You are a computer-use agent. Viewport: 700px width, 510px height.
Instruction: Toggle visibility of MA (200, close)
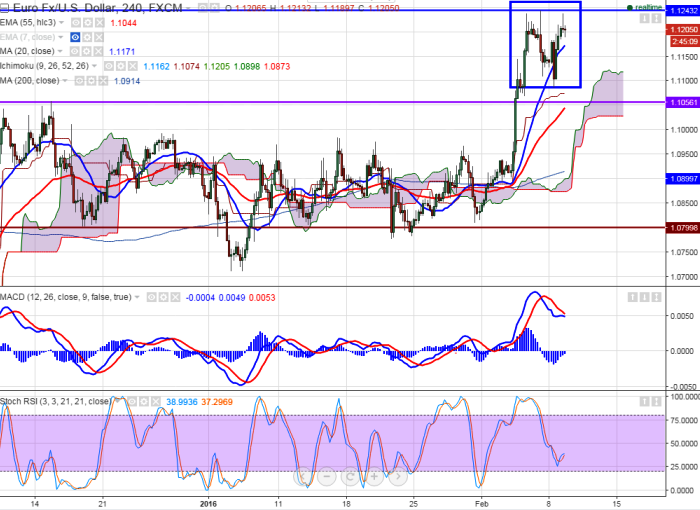click(x=79, y=81)
